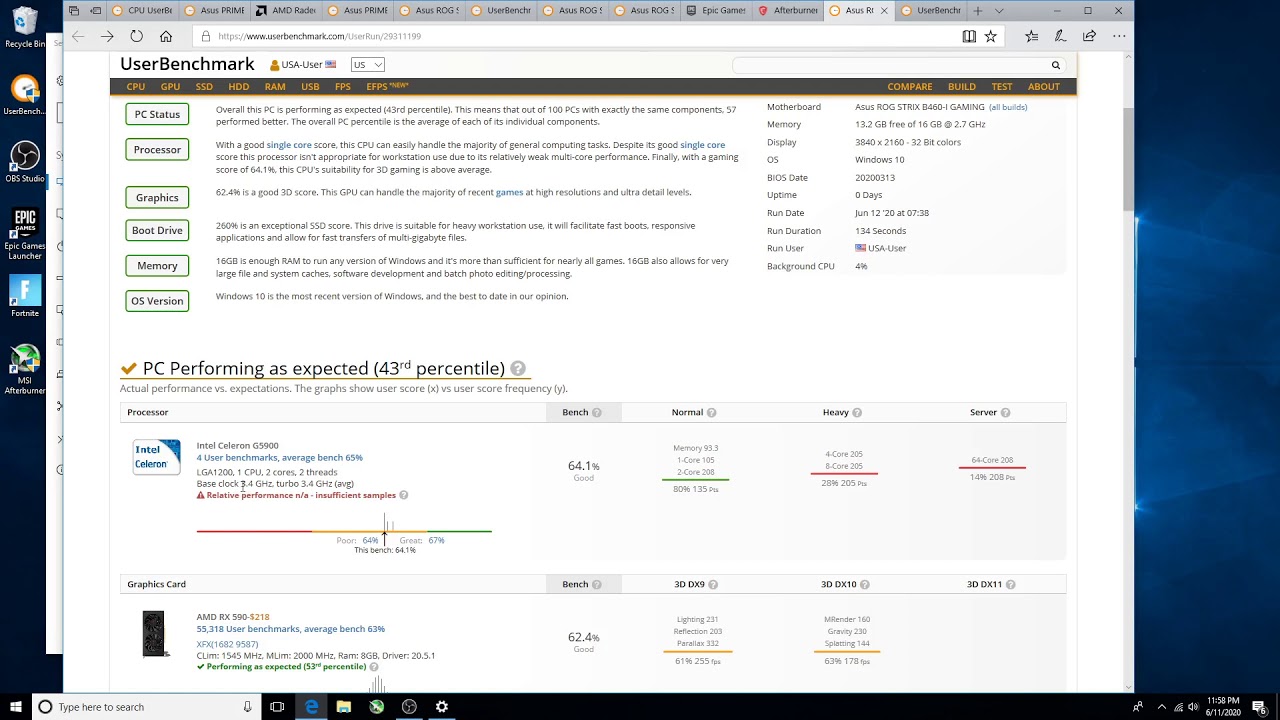1280x720 pixels.
Task: Click the browser back arrow
Action: coord(78,36)
